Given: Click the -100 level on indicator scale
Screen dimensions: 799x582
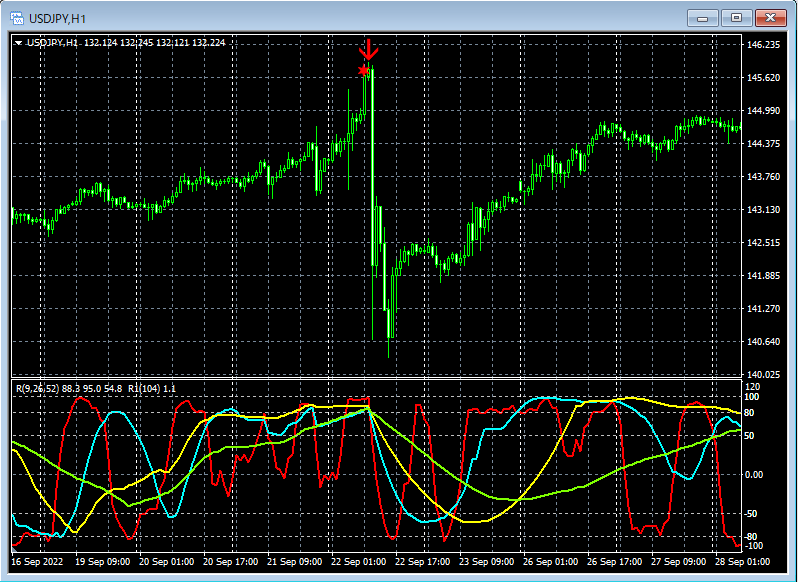Looking at the screenshot, I should 753,546.
